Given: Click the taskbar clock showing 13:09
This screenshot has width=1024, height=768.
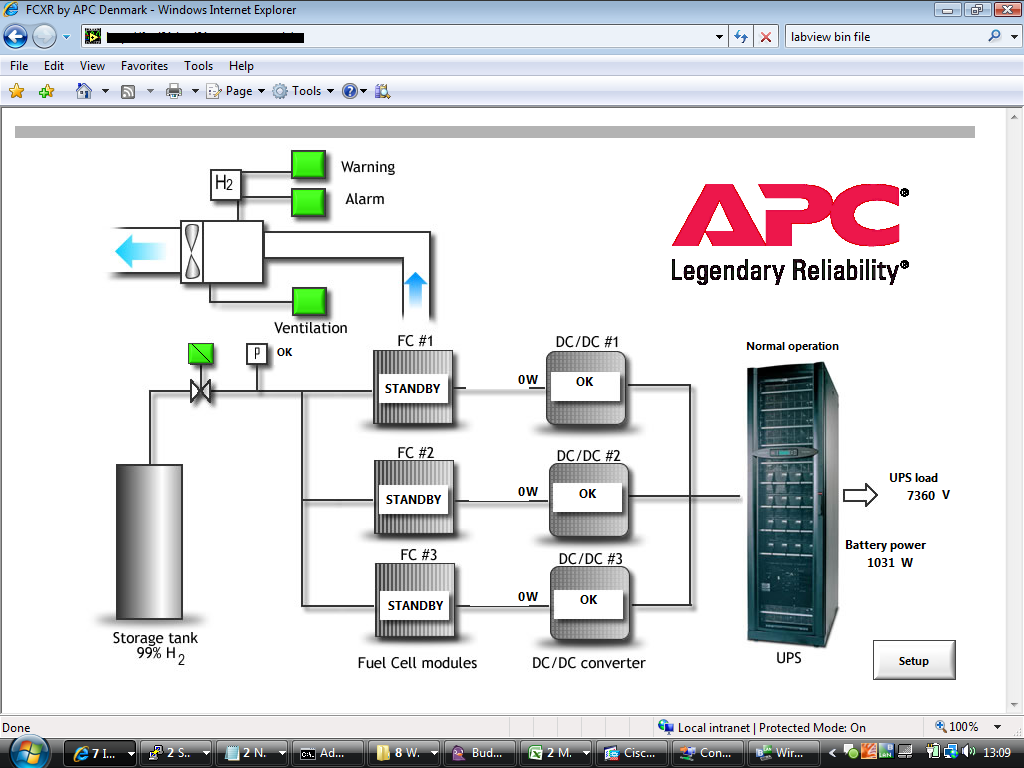Looking at the screenshot, I should pos(997,752).
